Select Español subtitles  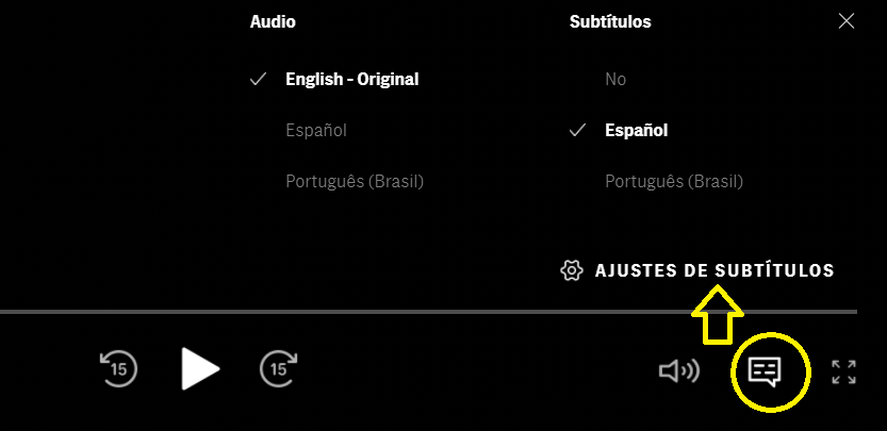(x=636, y=130)
